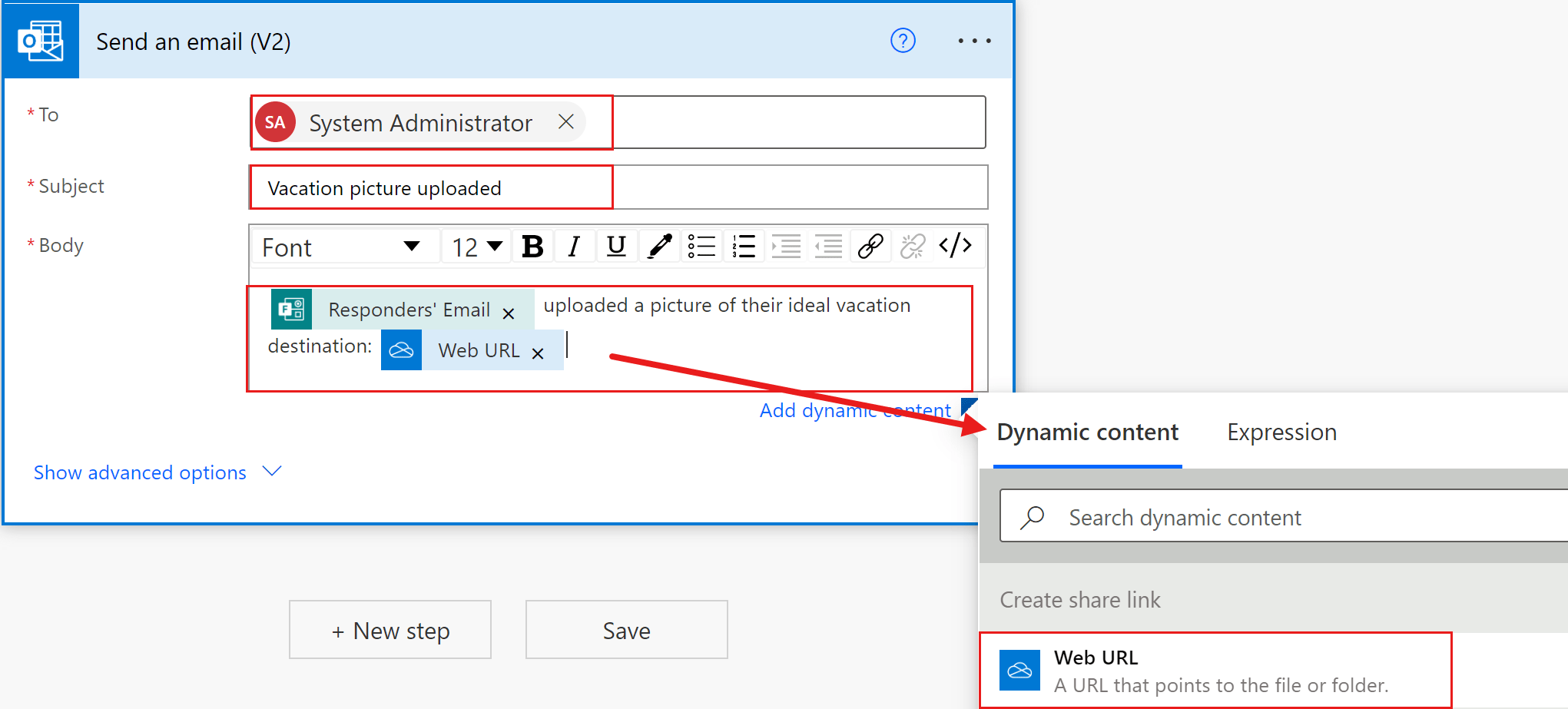Click the New step button
The image size is (1568, 709).
390,629
